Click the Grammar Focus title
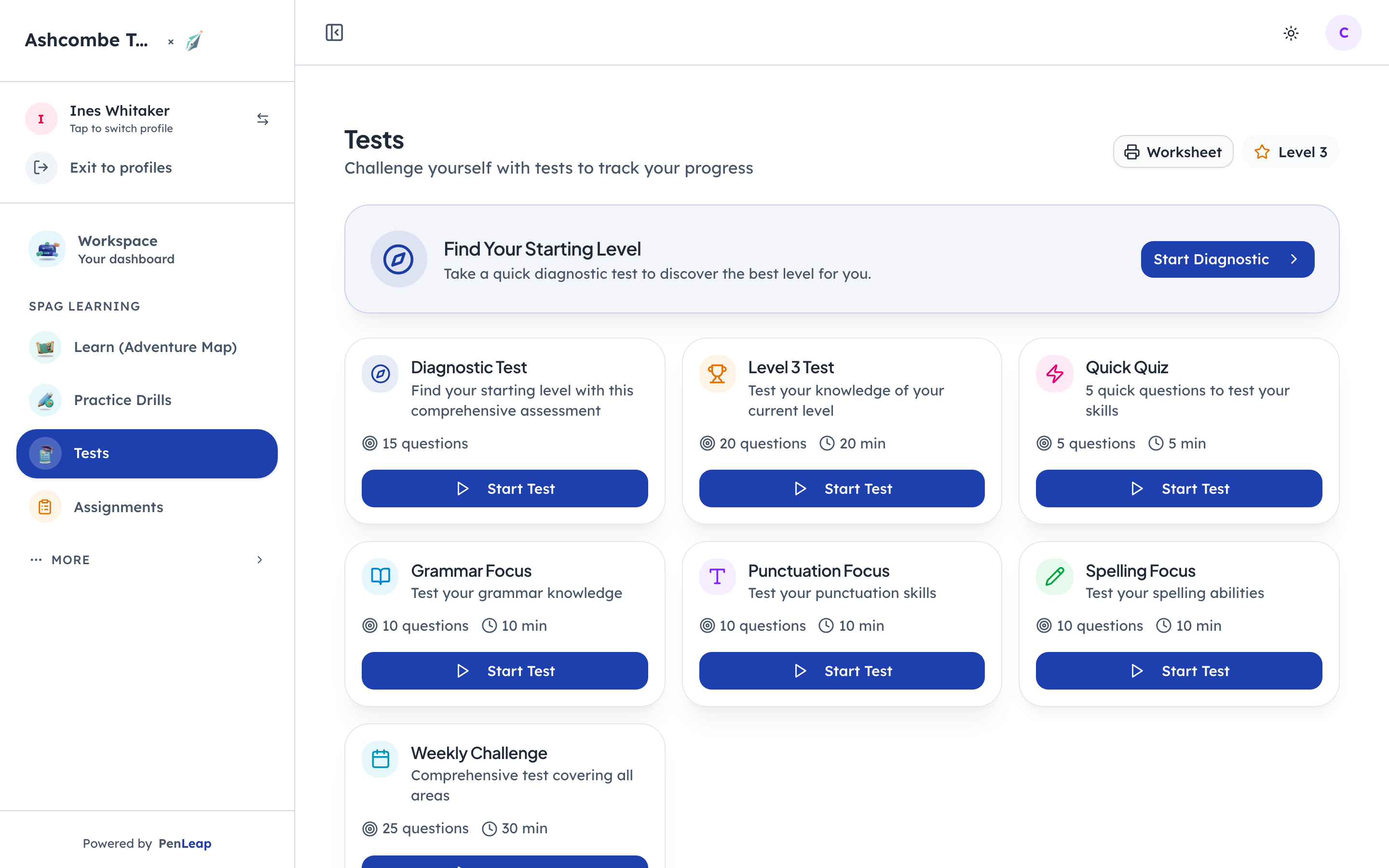 tap(471, 571)
